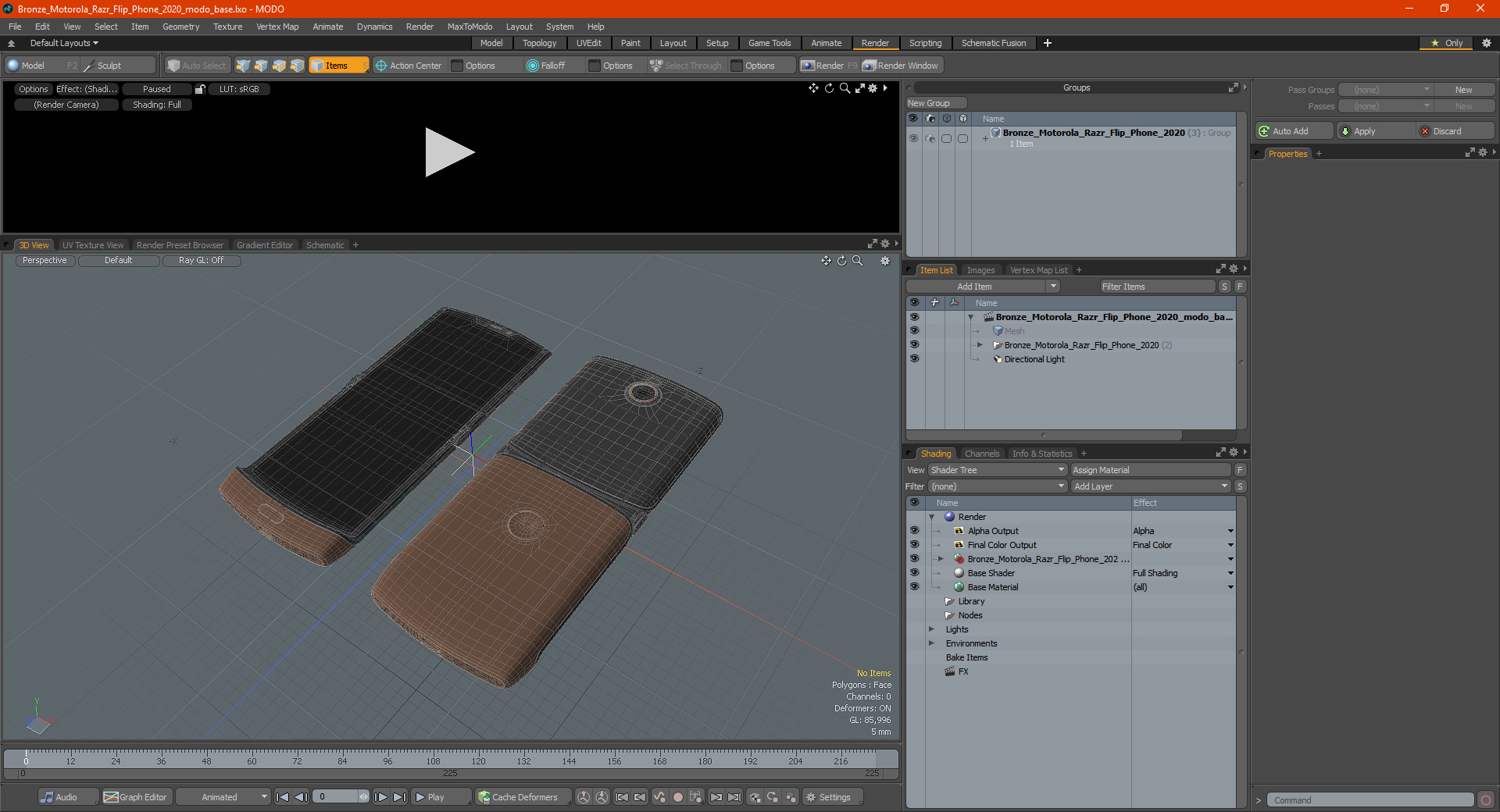Toggle Options checkbox after Falloff
Screen dimensions: 1500x812
click(595, 66)
